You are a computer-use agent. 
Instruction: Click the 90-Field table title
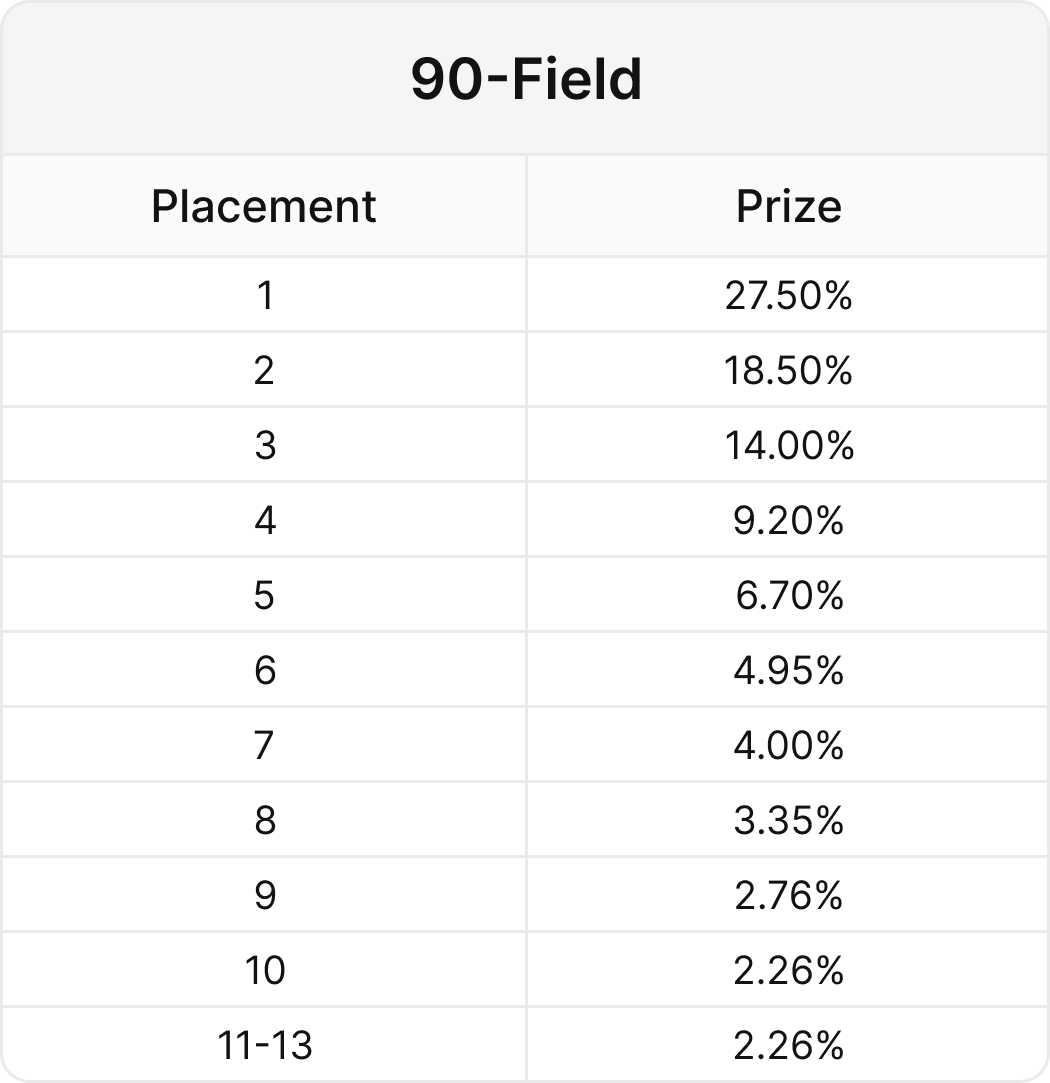pos(526,79)
